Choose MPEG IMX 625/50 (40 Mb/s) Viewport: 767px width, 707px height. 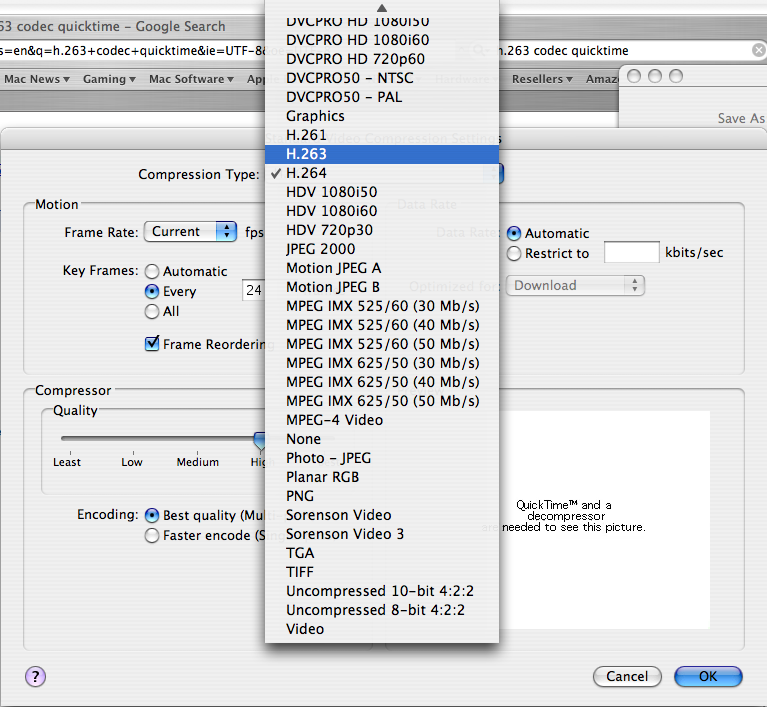(382, 382)
